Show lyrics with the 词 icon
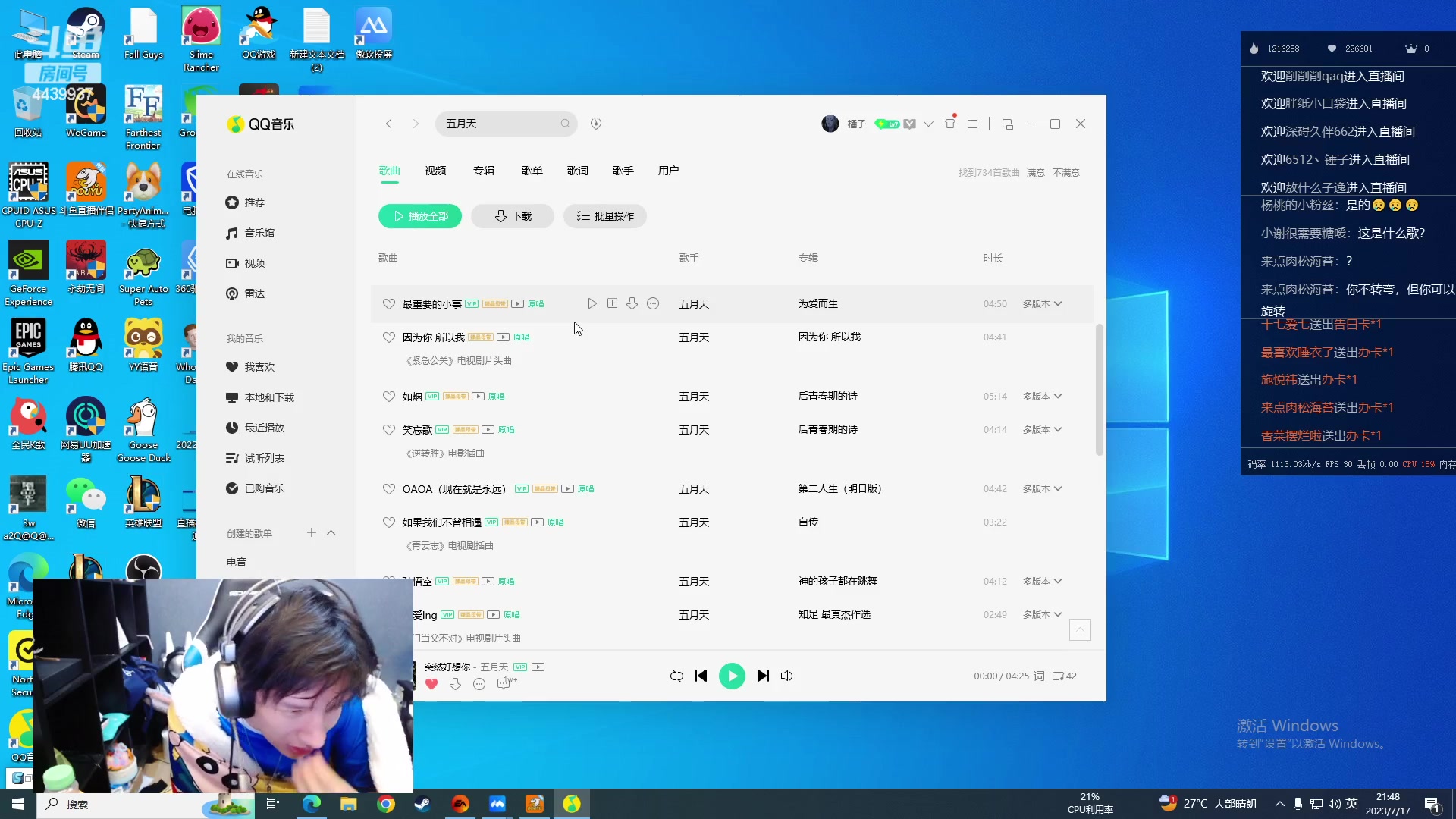This screenshot has height=819, width=1456. (x=1039, y=676)
